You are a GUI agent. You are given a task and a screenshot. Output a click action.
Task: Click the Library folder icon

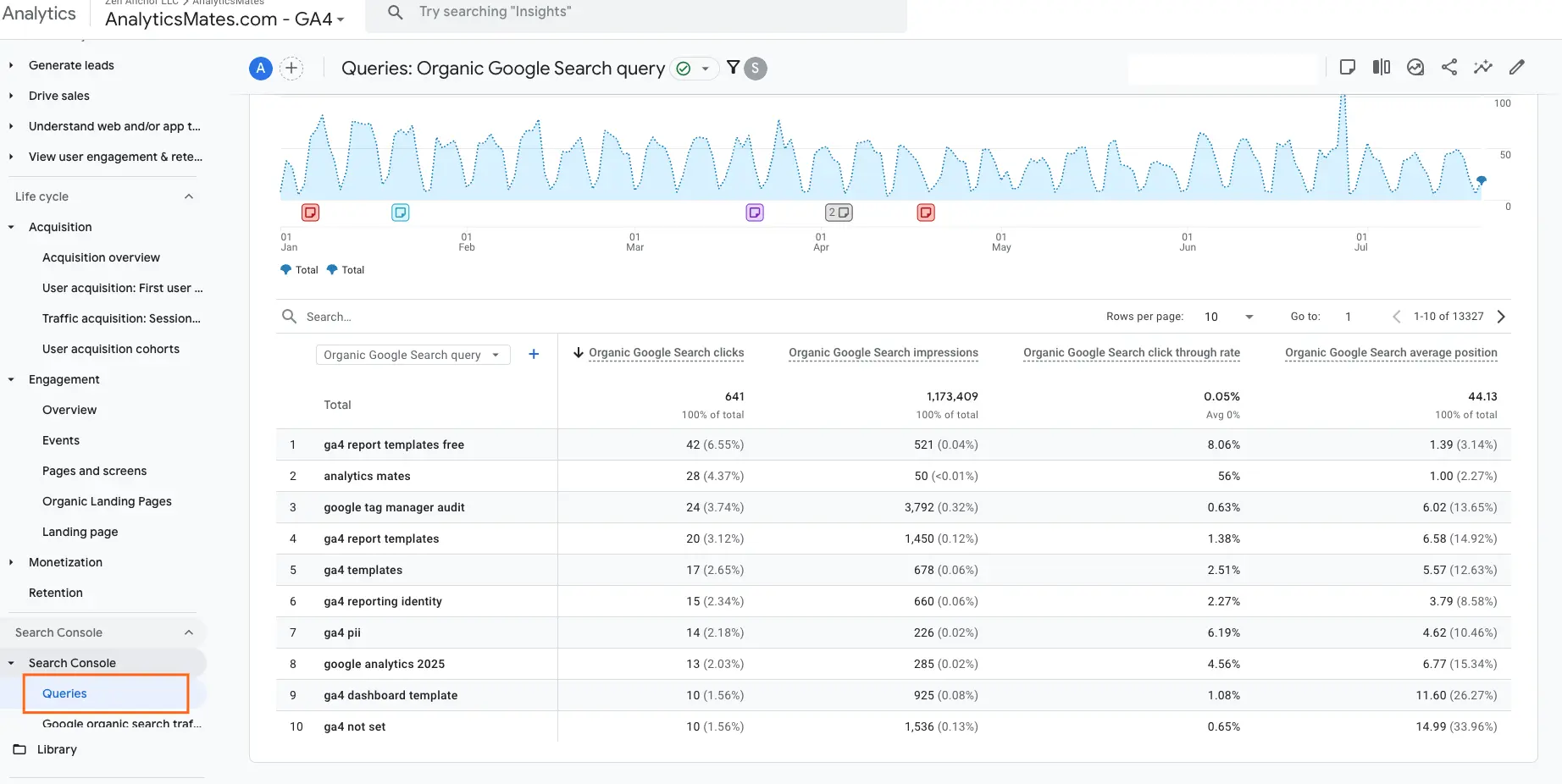pyautogui.click(x=19, y=749)
